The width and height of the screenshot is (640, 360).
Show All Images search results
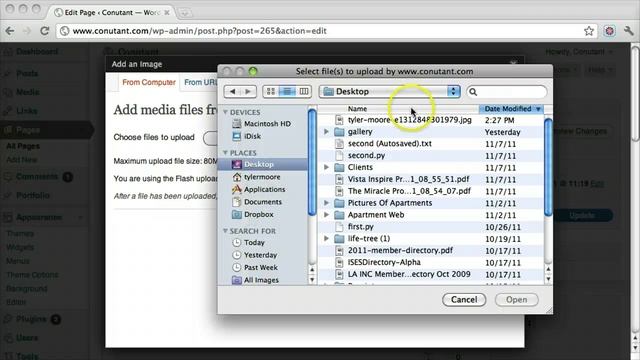pyautogui.click(x=256, y=280)
